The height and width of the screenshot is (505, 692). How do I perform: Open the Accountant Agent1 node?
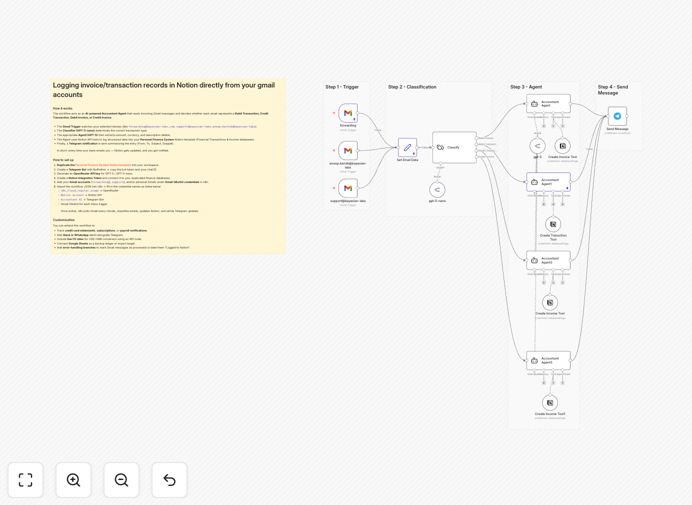point(548,182)
